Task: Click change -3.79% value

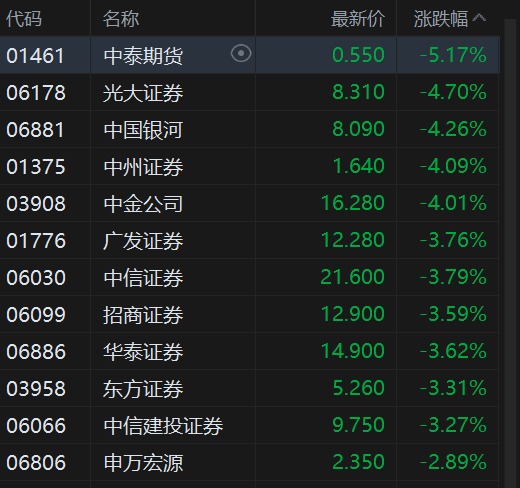Action: [453, 277]
